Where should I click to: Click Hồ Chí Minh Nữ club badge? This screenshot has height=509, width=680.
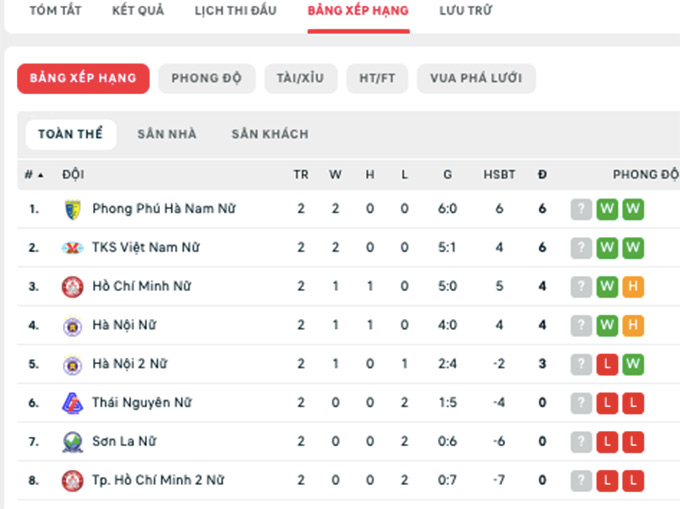point(72,287)
